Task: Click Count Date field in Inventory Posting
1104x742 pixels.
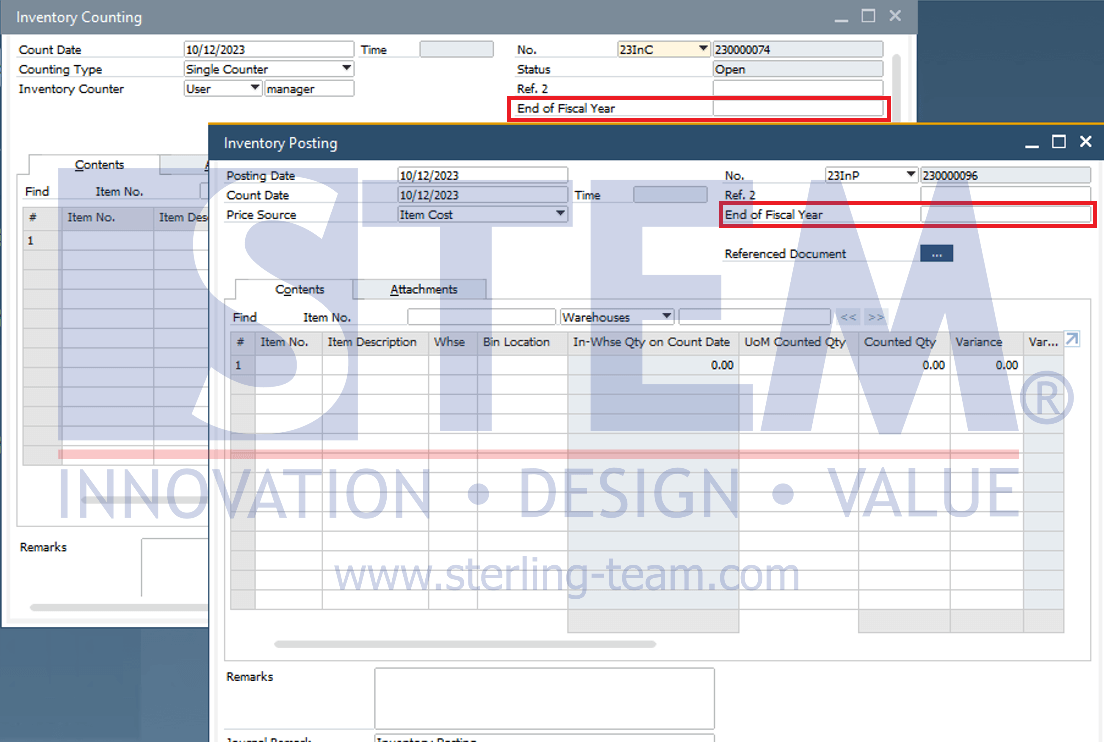Action: coord(482,195)
